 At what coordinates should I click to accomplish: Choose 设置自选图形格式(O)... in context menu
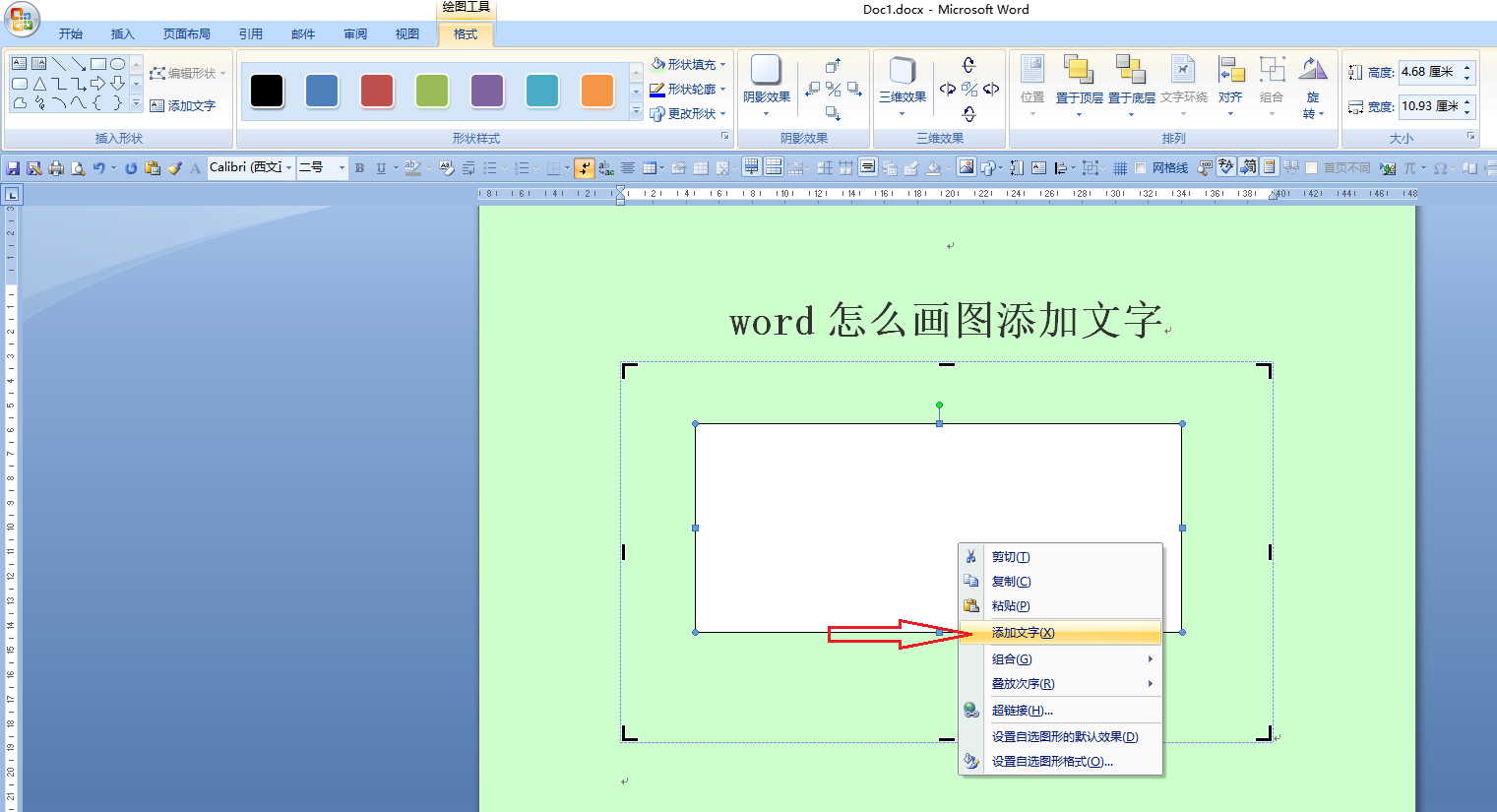1060,762
